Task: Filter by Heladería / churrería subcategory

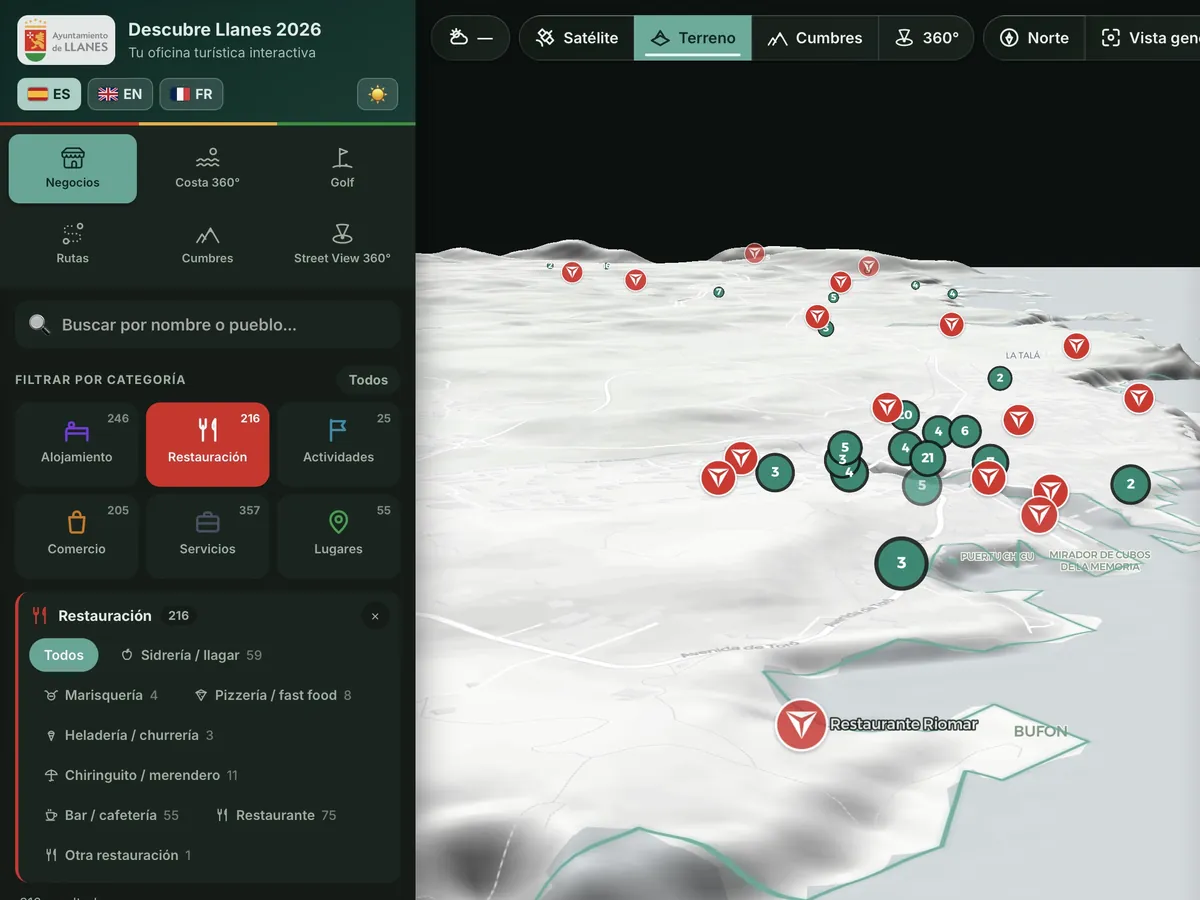Action: (130, 735)
